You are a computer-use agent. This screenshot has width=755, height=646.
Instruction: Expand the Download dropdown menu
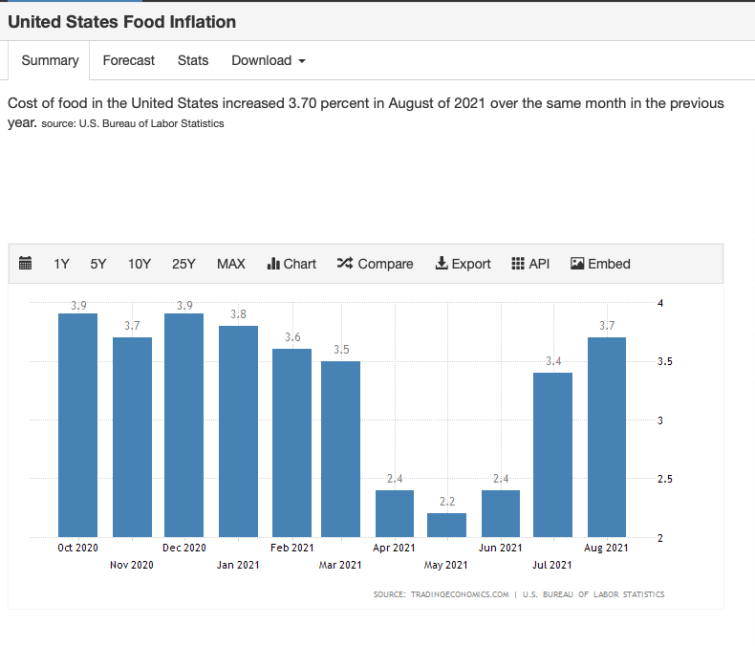tap(268, 60)
